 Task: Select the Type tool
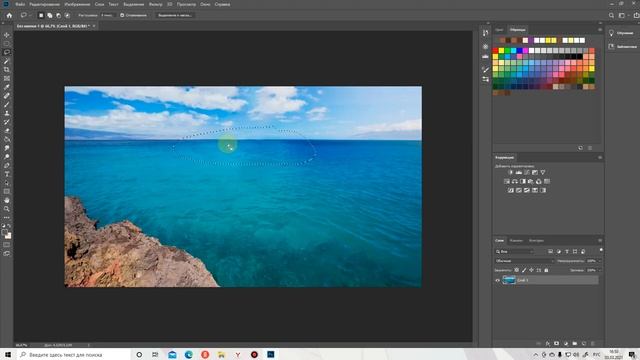tap(7, 174)
